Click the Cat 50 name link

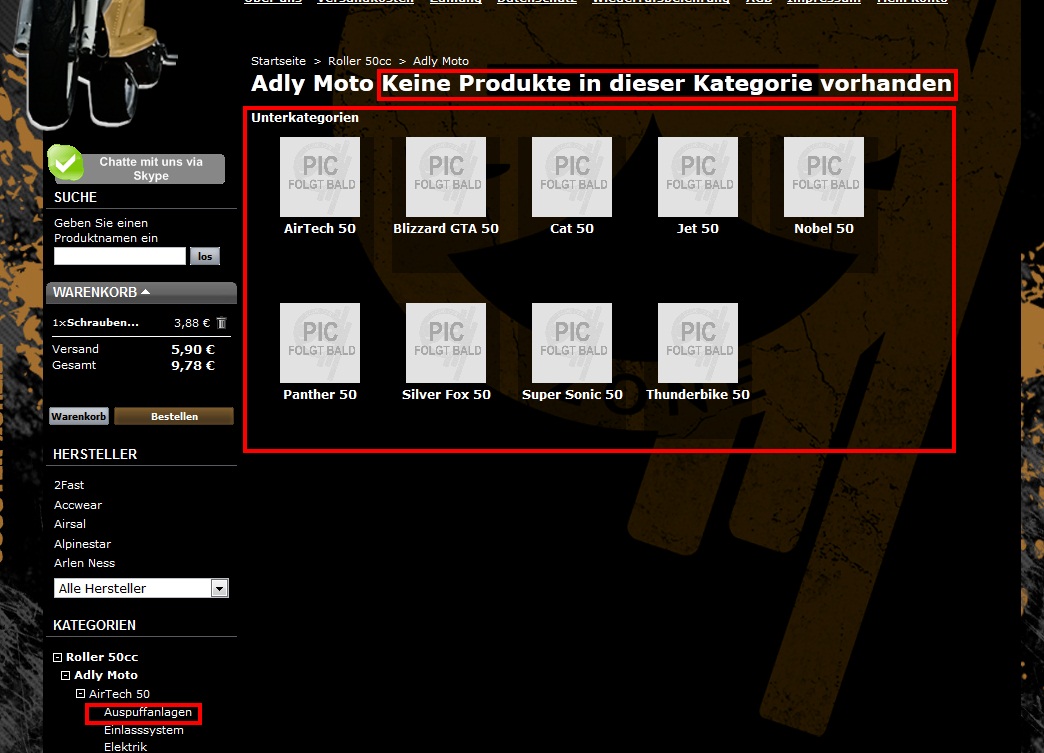click(x=571, y=228)
